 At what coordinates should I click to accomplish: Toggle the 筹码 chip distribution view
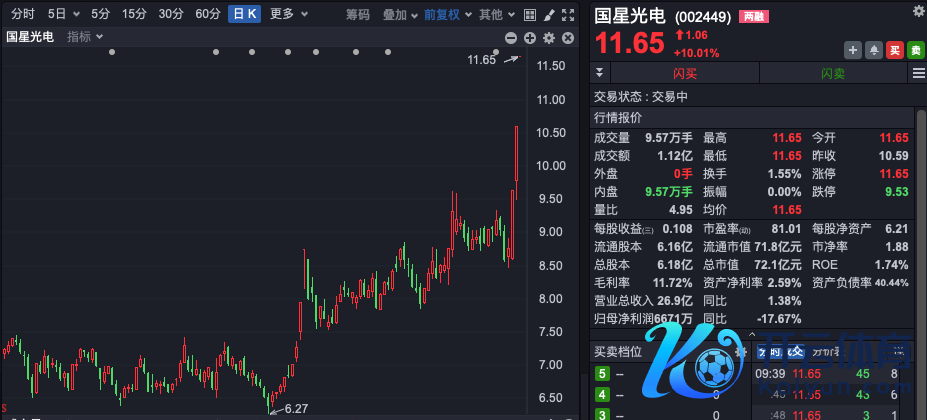(x=357, y=14)
